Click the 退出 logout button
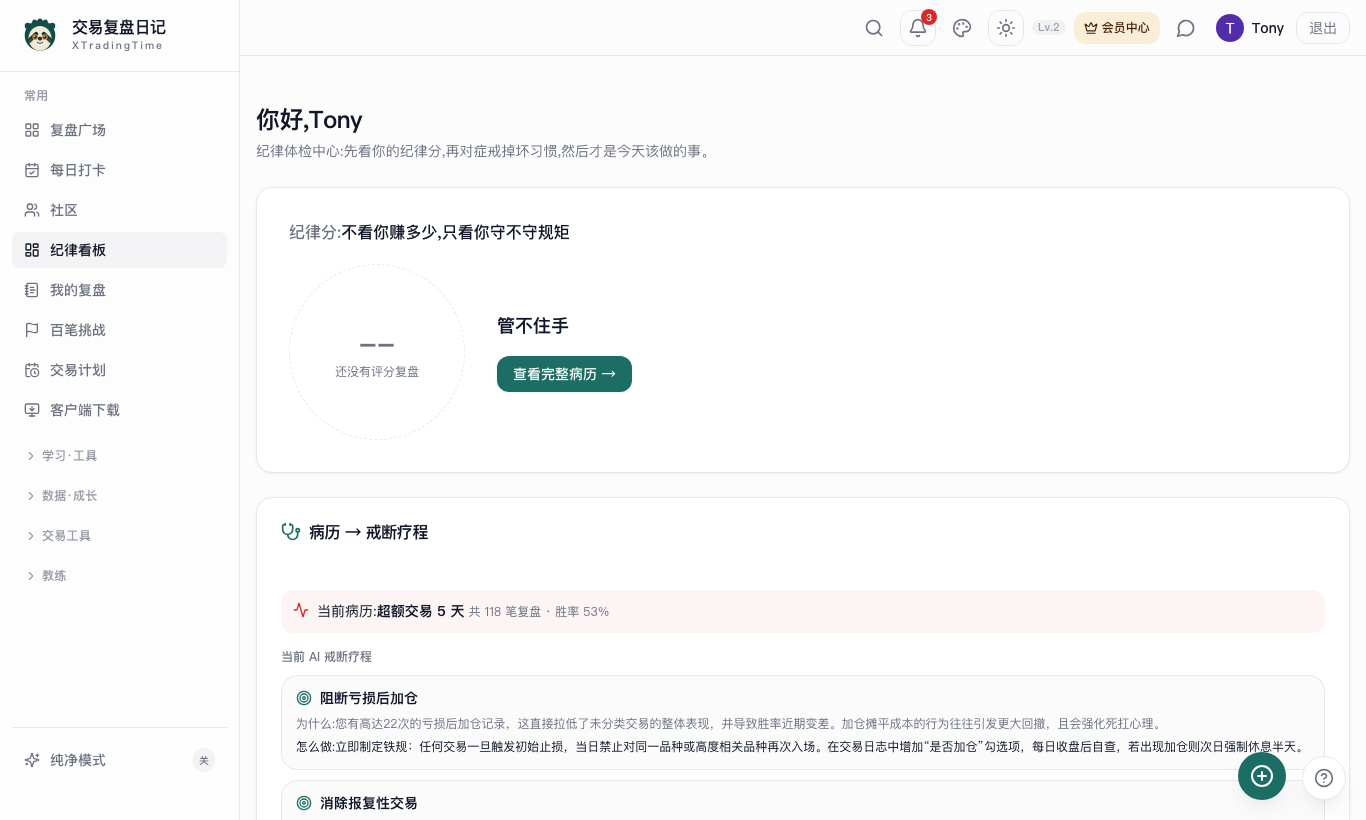This screenshot has width=1366, height=820. point(1323,28)
